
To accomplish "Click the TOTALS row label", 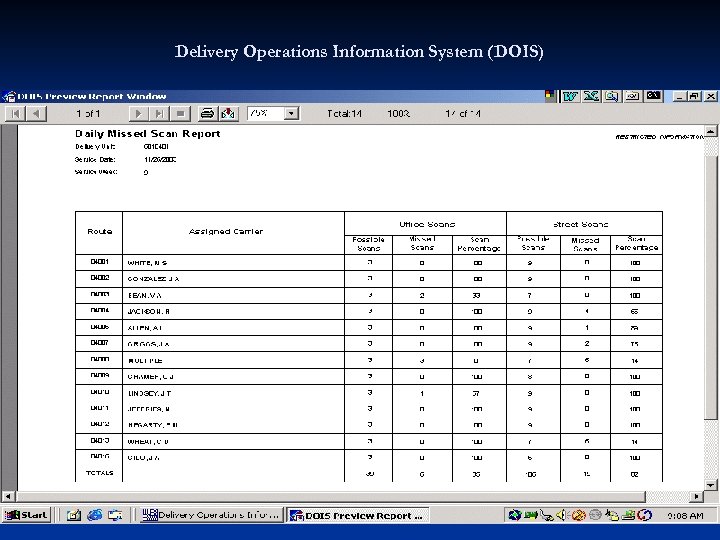I will click(x=100, y=473).
